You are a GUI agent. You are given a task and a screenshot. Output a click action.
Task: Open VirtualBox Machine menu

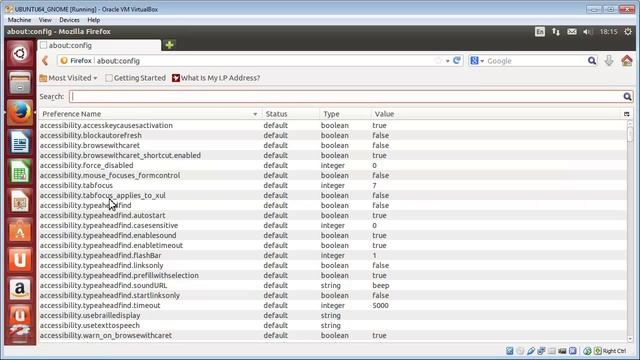[19, 20]
